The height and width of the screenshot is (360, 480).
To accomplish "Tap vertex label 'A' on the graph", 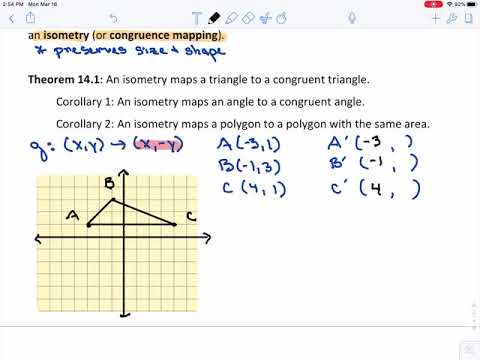I will (x=73, y=215).
